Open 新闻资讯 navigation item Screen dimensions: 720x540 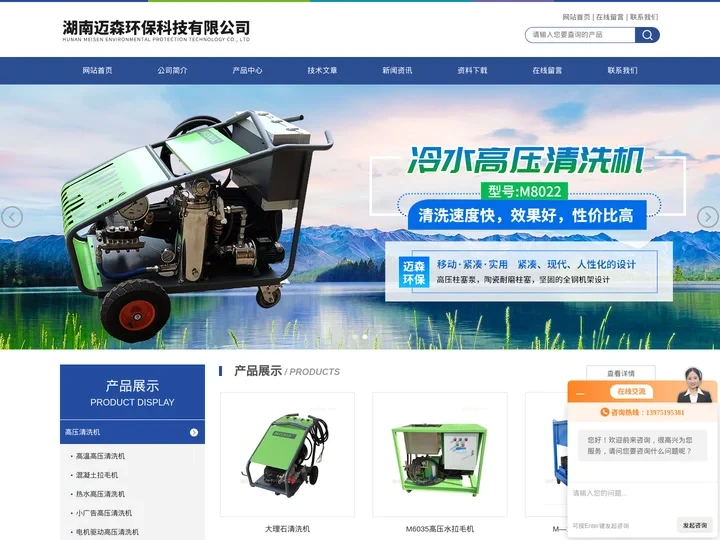coord(397,70)
